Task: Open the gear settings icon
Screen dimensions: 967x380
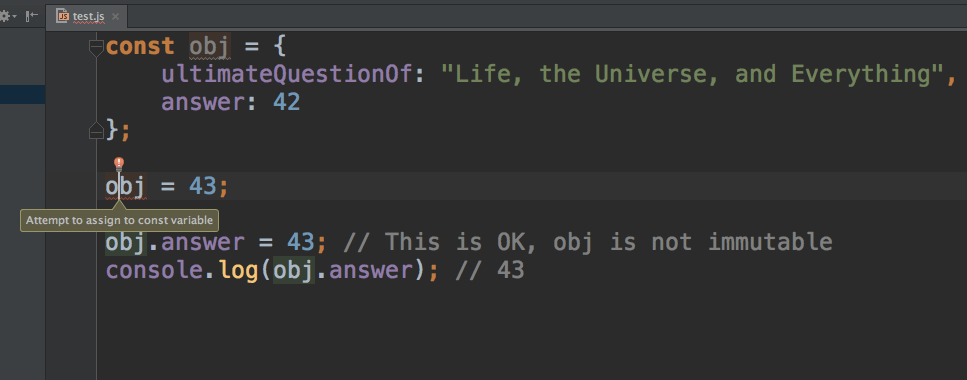Action: (4, 15)
